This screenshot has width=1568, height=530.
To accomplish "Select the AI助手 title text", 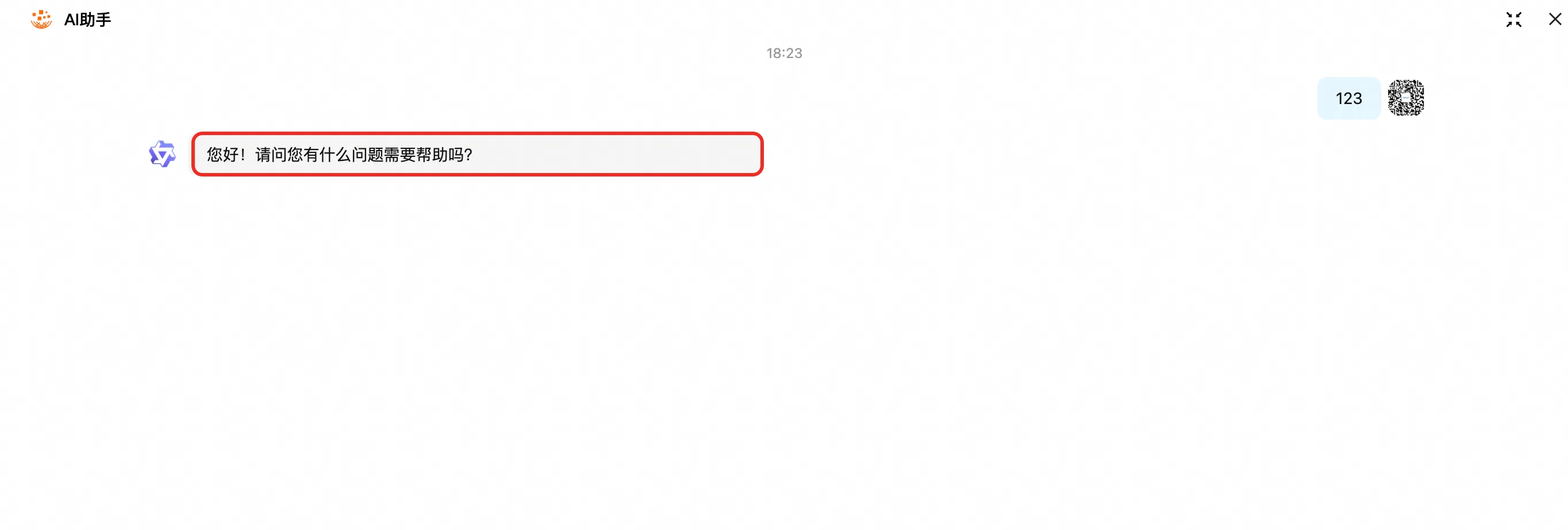I will [87, 20].
